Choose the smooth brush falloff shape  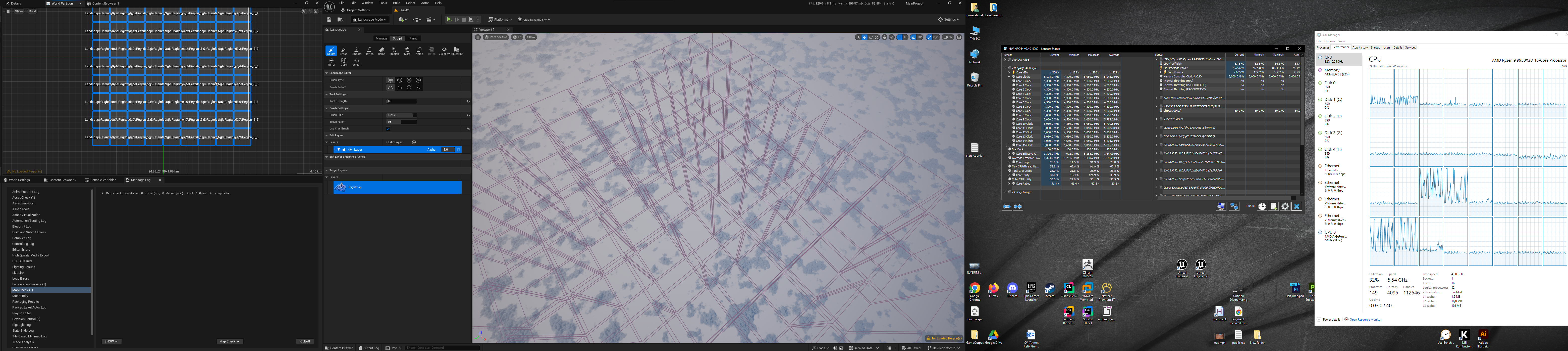coord(390,88)
